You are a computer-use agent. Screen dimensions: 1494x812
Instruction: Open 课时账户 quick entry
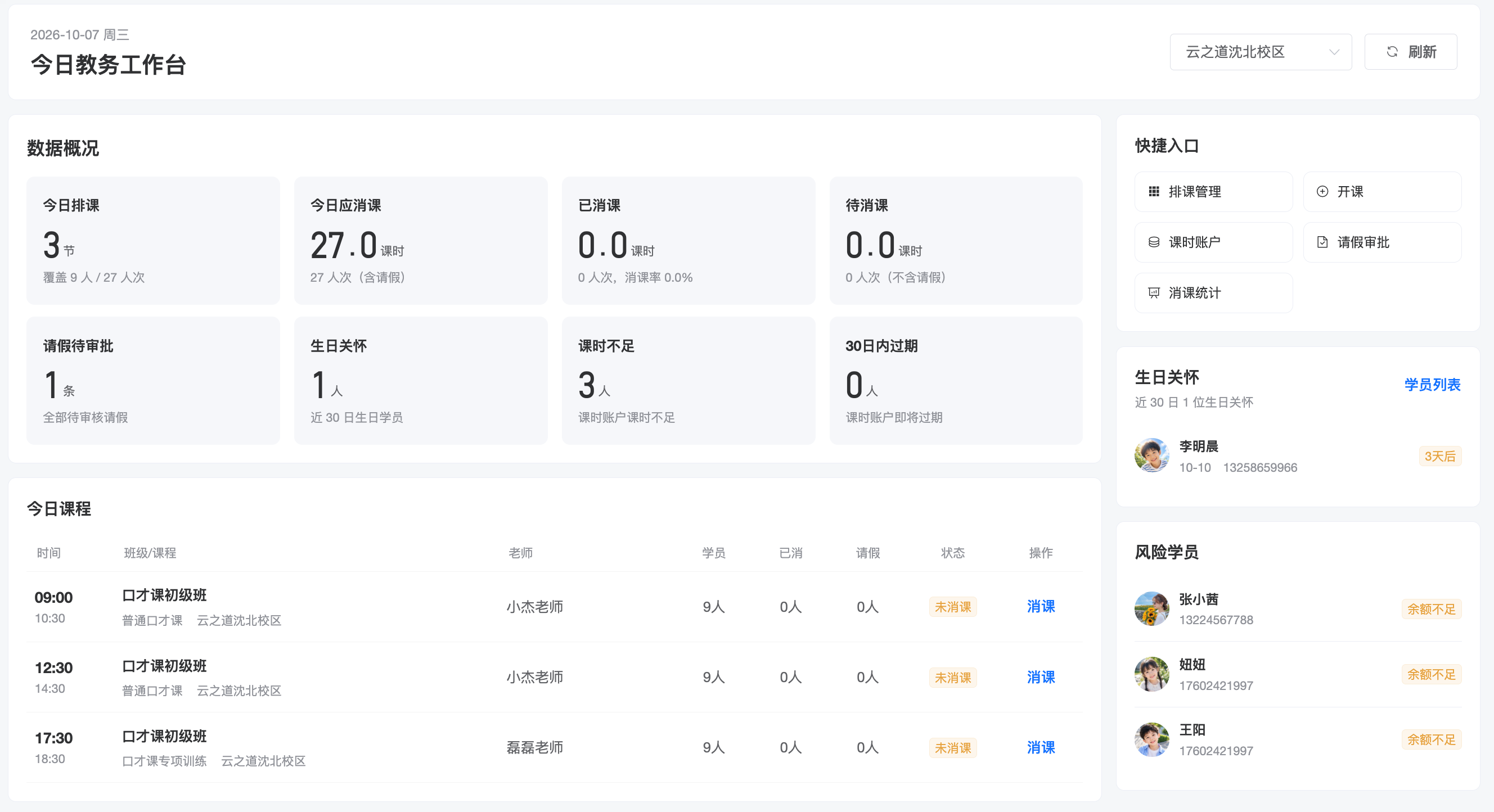click(1213, 242)
